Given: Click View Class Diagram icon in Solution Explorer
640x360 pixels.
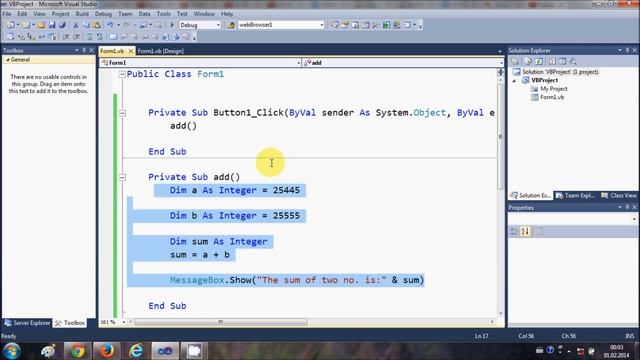Looking at the screenshot, I should (x=573, y=61).
